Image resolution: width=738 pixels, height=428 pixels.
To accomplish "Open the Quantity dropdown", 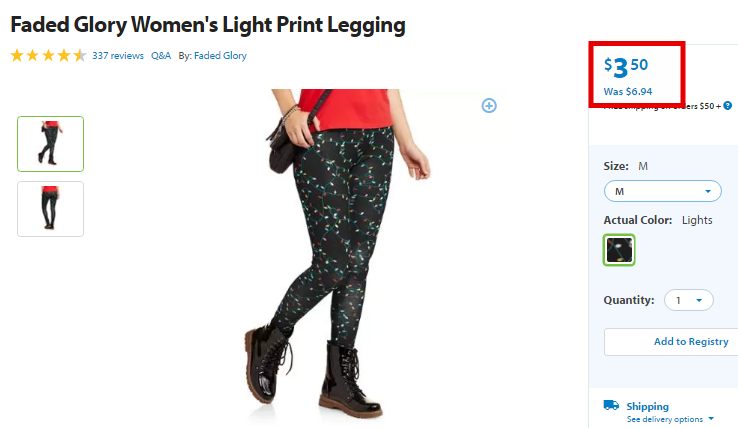I will [689, 300].
